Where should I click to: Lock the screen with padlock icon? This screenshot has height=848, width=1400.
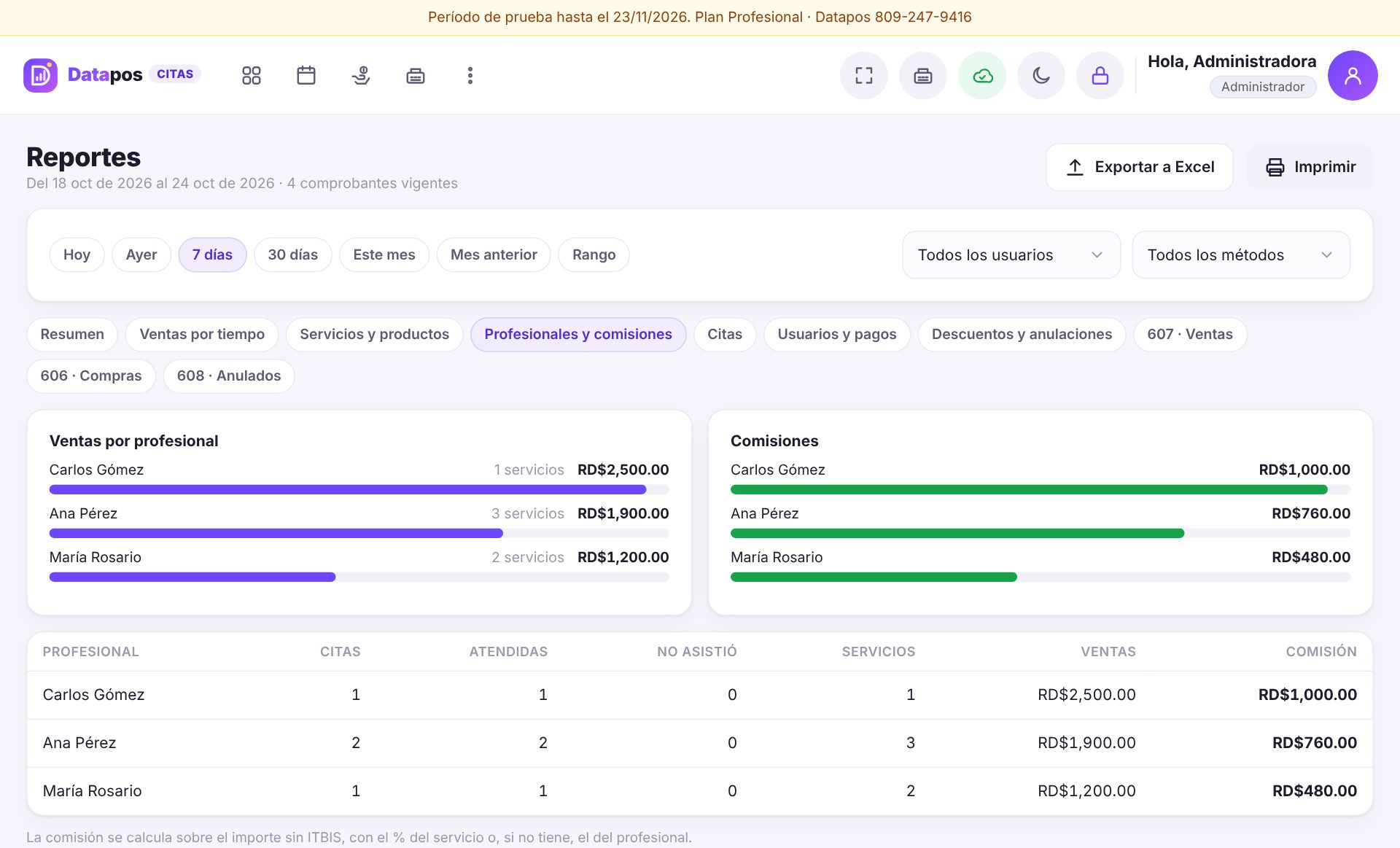(x=1100, y=76)
